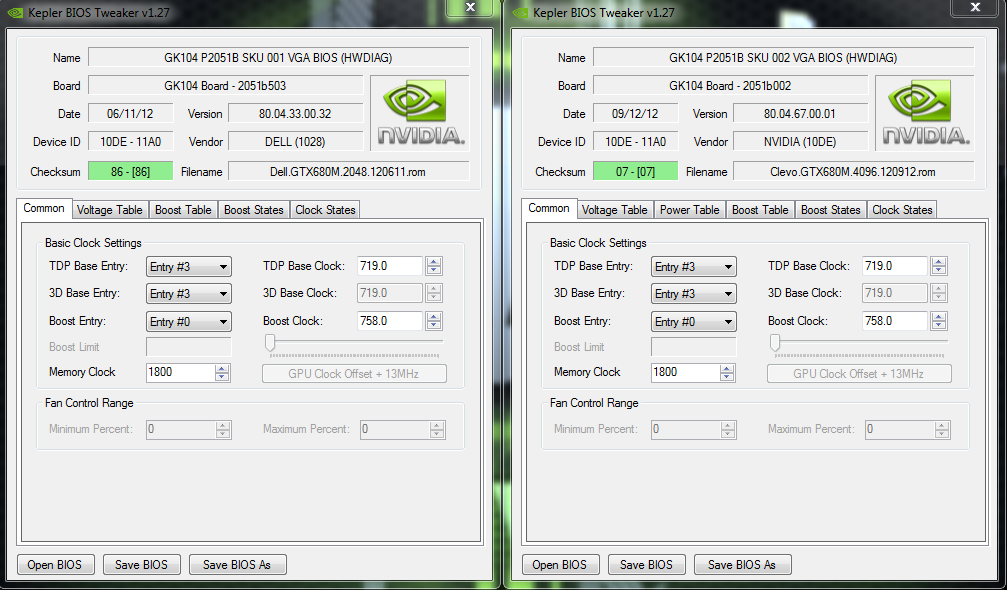1007x590 pixels.
Task: Click Save BIOS in left window
Action: 141,565
